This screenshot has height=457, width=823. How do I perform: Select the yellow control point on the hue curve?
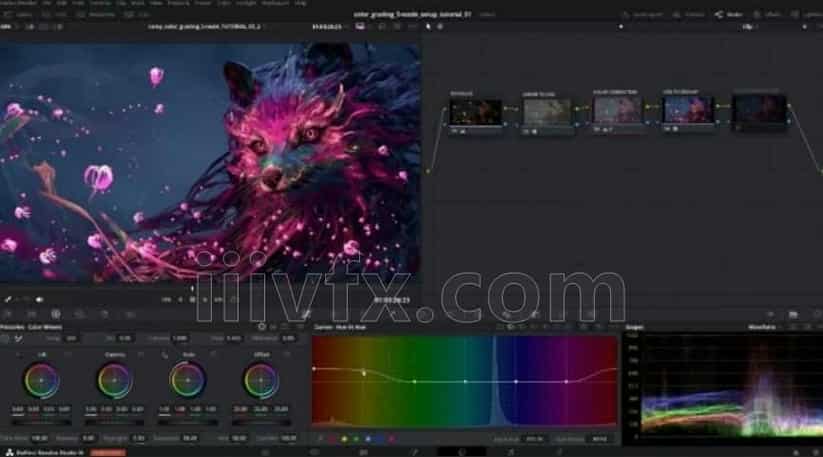[x=364, y=373]
